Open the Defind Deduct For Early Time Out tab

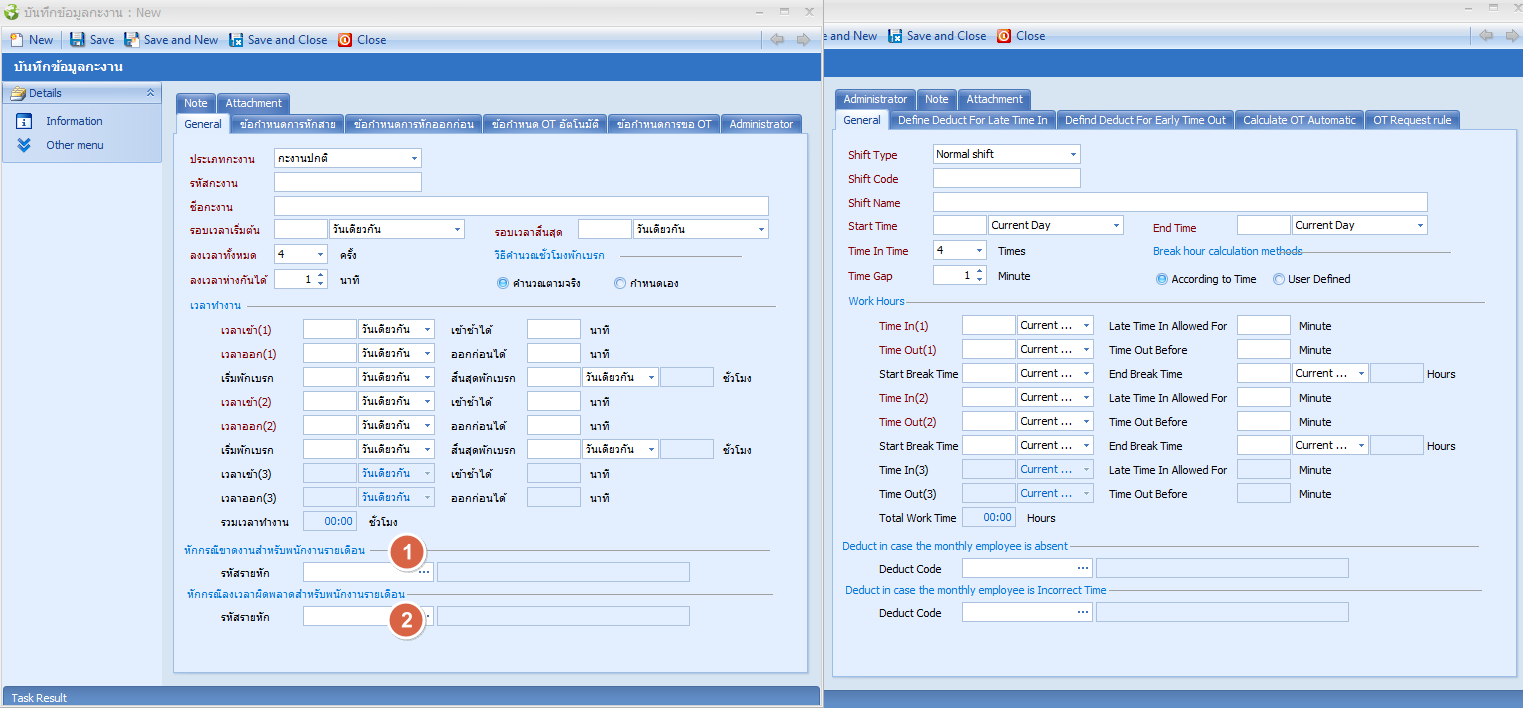(1144, 120)
